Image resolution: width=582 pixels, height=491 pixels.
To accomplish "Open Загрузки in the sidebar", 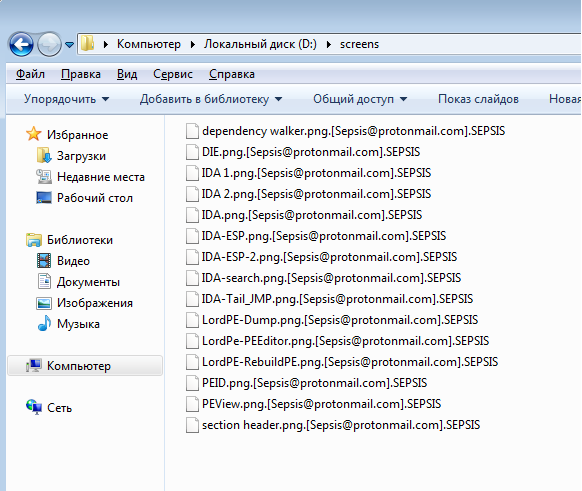I will pos(81,156).
